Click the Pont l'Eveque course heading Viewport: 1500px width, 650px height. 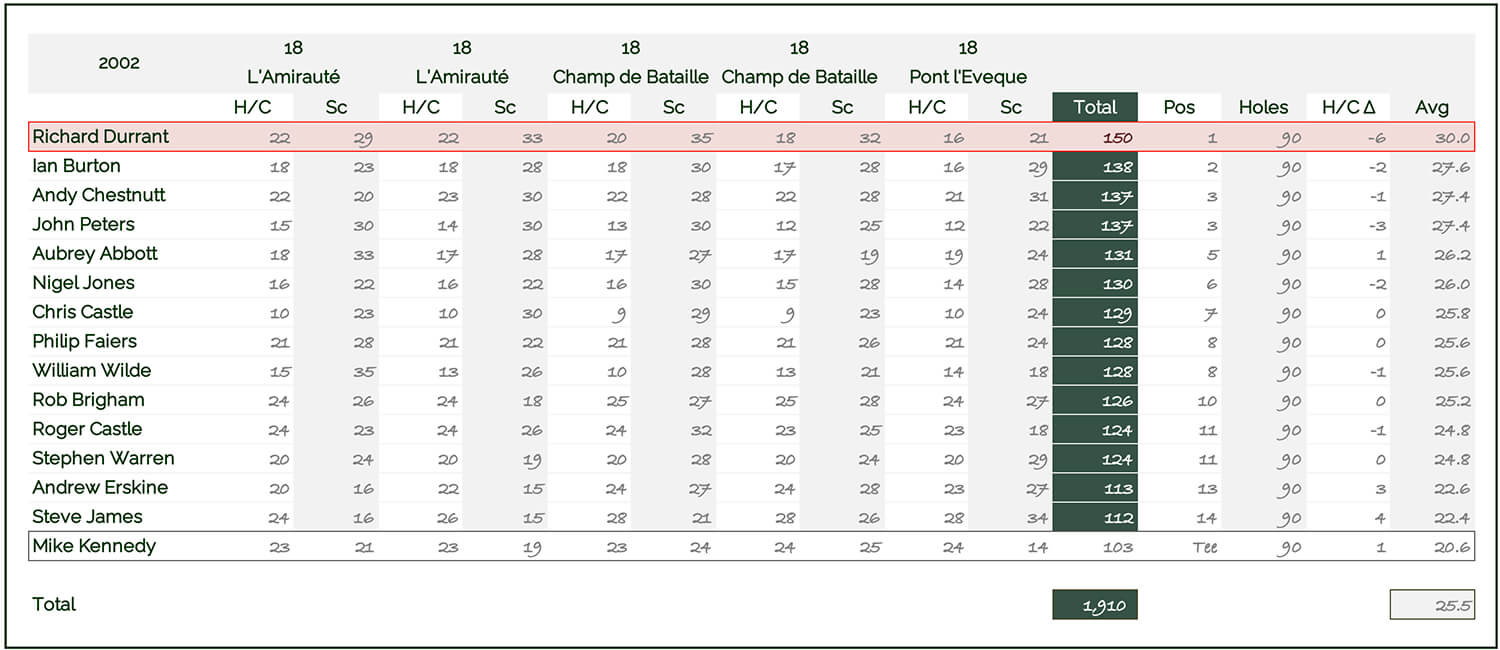[968, 77]
